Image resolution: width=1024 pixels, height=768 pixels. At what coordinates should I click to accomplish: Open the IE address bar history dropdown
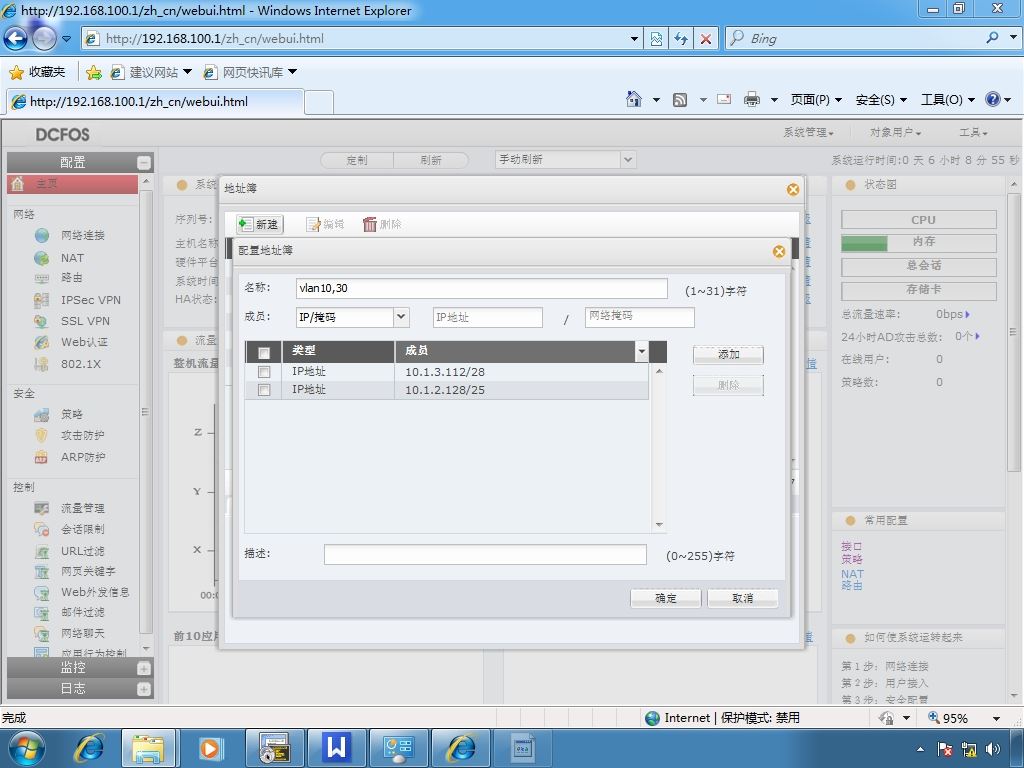click(x=633, y=39)
